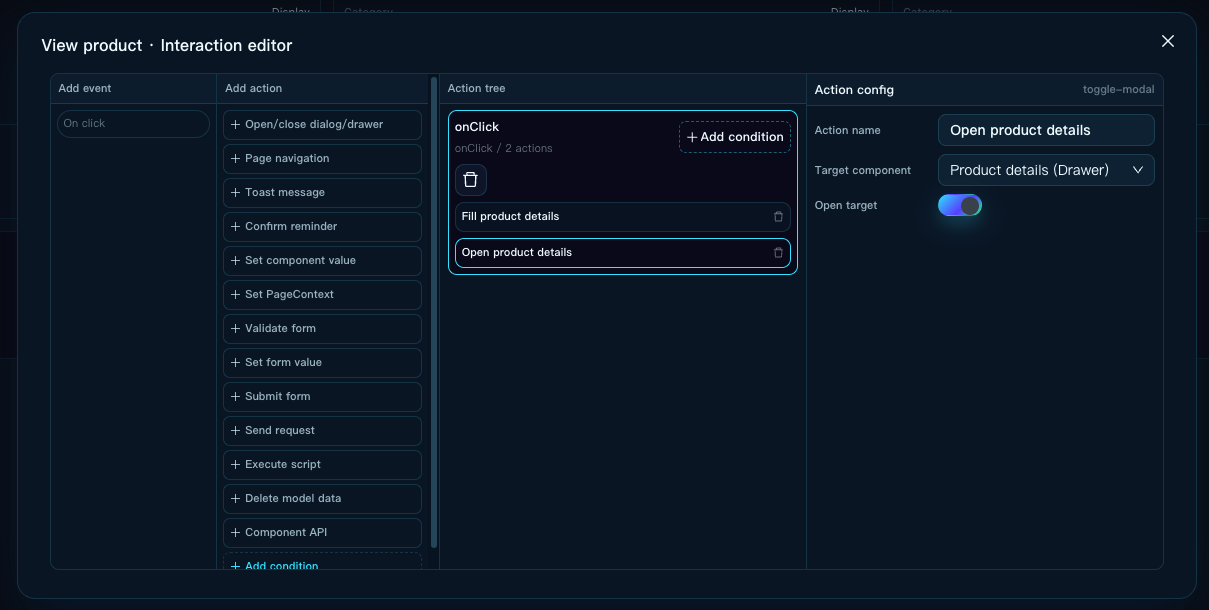This screenshot has width=1209, height=610.
Task: Remove the Open product details action
Action: (x=778, y=253)
